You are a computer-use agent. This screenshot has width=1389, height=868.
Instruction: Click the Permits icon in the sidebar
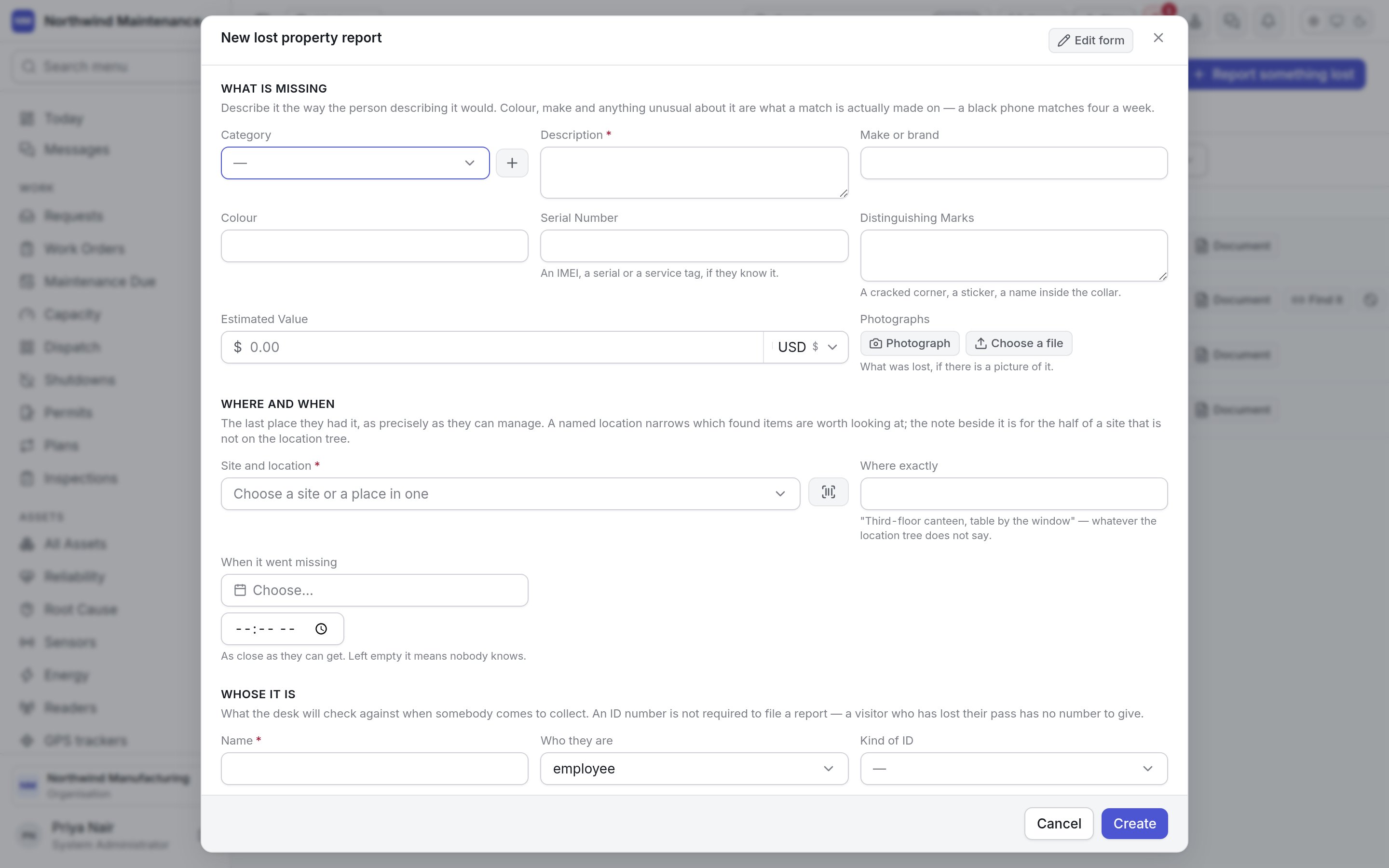point(27,412)
